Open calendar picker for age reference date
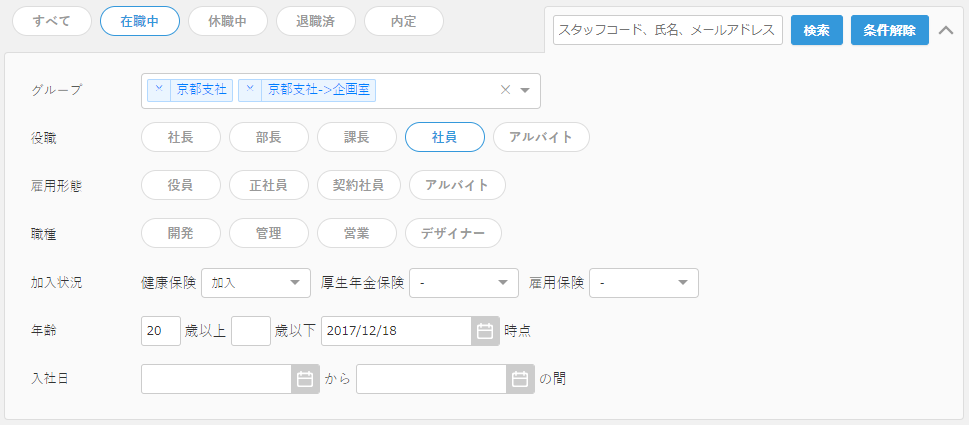The width and height of the screenshot is (969, 425). [x=485, y=331]
